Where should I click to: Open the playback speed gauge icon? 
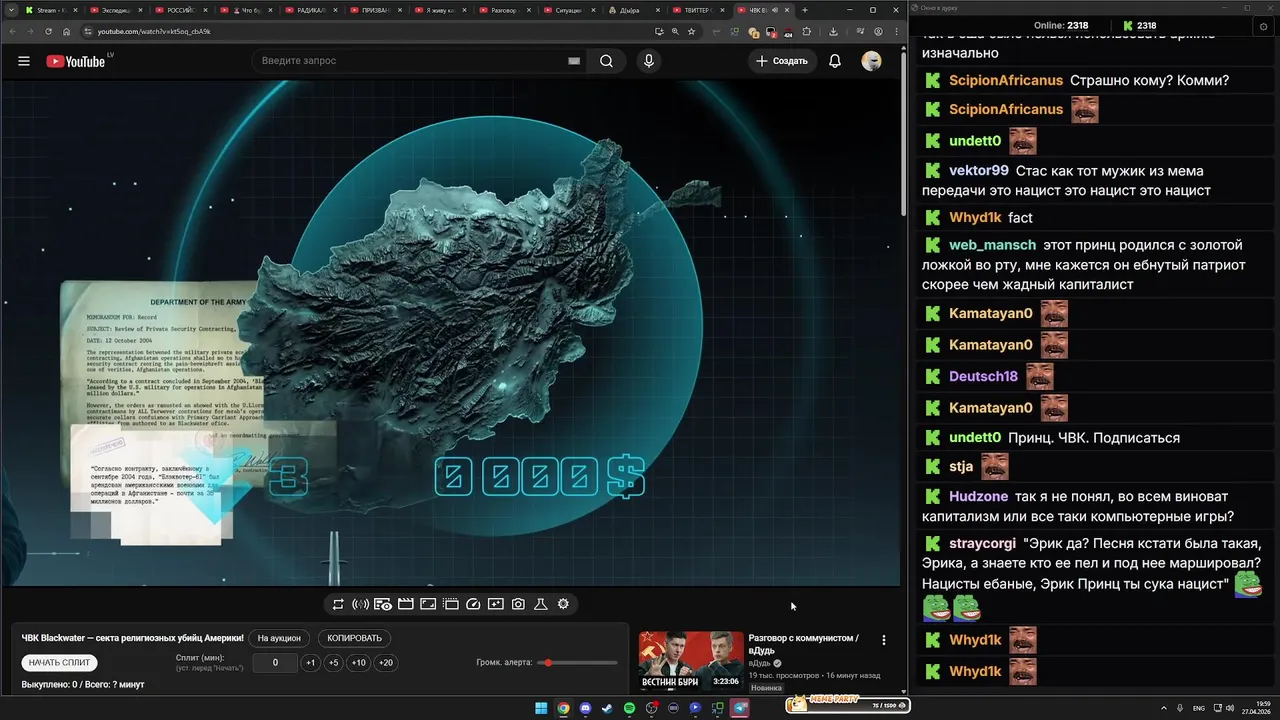click(x=473, y=604)
